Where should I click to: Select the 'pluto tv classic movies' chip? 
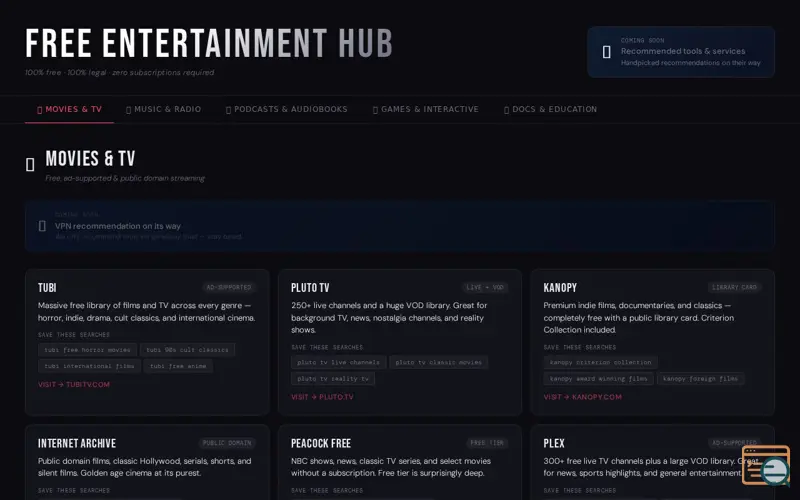[x=438, y=363]
